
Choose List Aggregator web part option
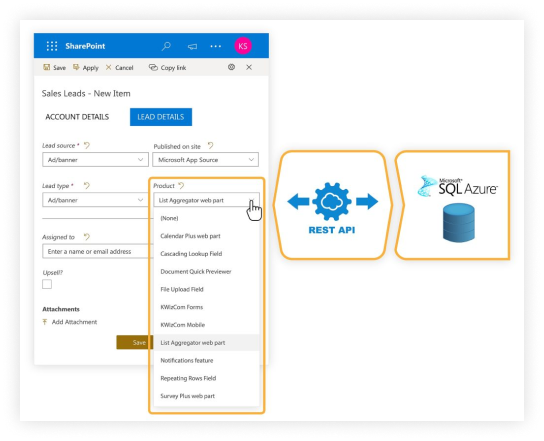pyautogui.click(x=206, y=342)
